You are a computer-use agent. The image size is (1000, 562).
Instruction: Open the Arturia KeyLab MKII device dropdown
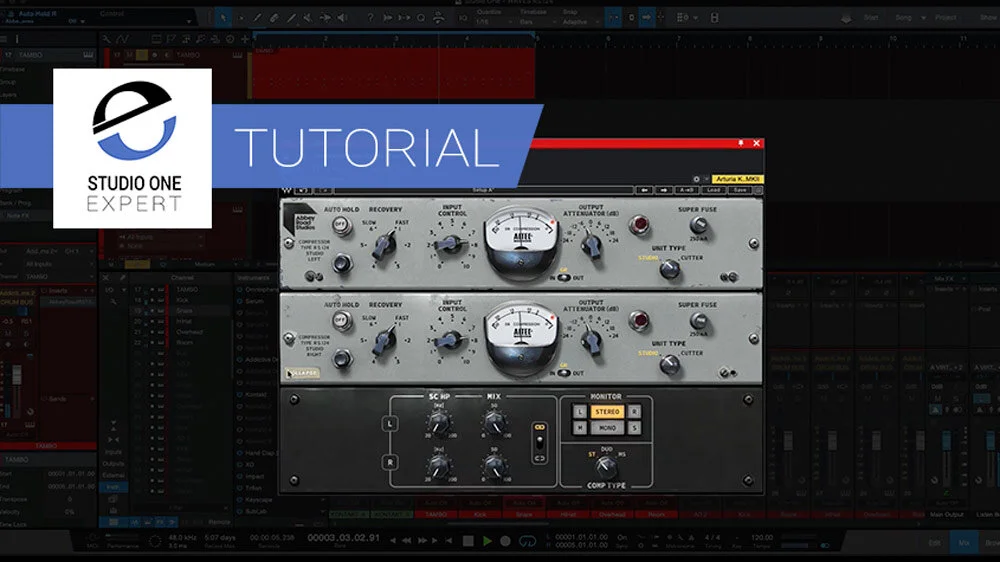pos(737,179)
